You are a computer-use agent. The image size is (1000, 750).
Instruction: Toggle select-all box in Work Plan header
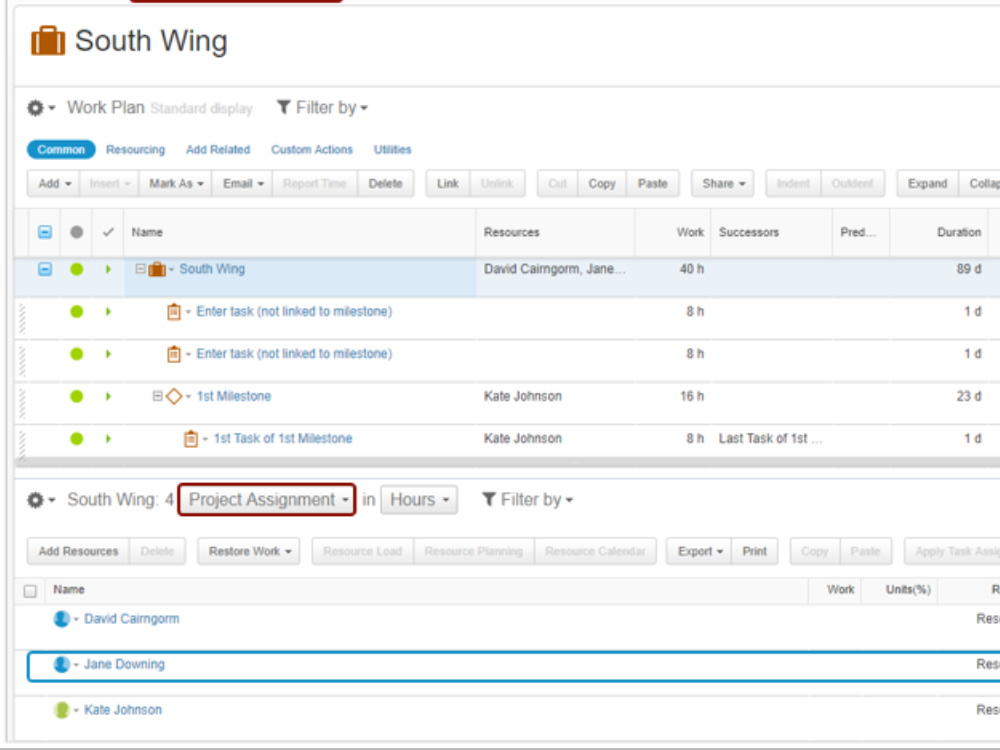pos(45,232)
